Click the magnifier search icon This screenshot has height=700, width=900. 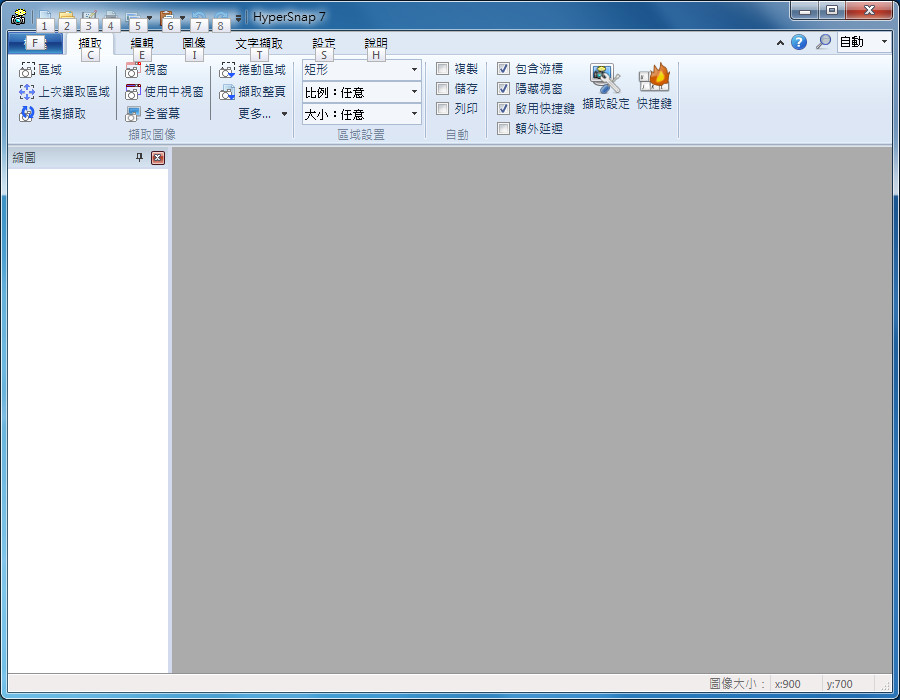(x=824, y=42)
